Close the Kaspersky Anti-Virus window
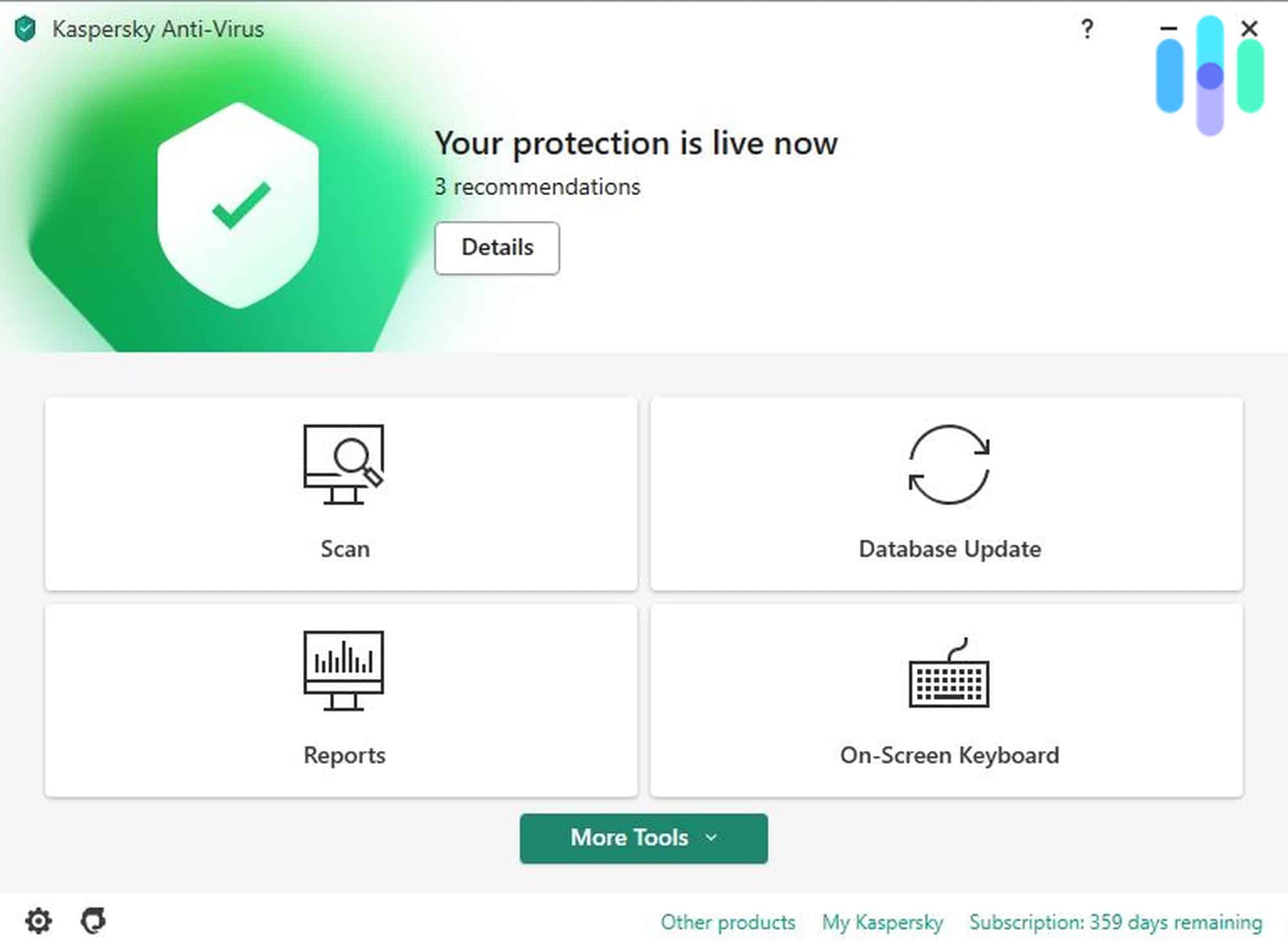Viewport: 1288px width, 946px height. click(x=1249, y=28)
